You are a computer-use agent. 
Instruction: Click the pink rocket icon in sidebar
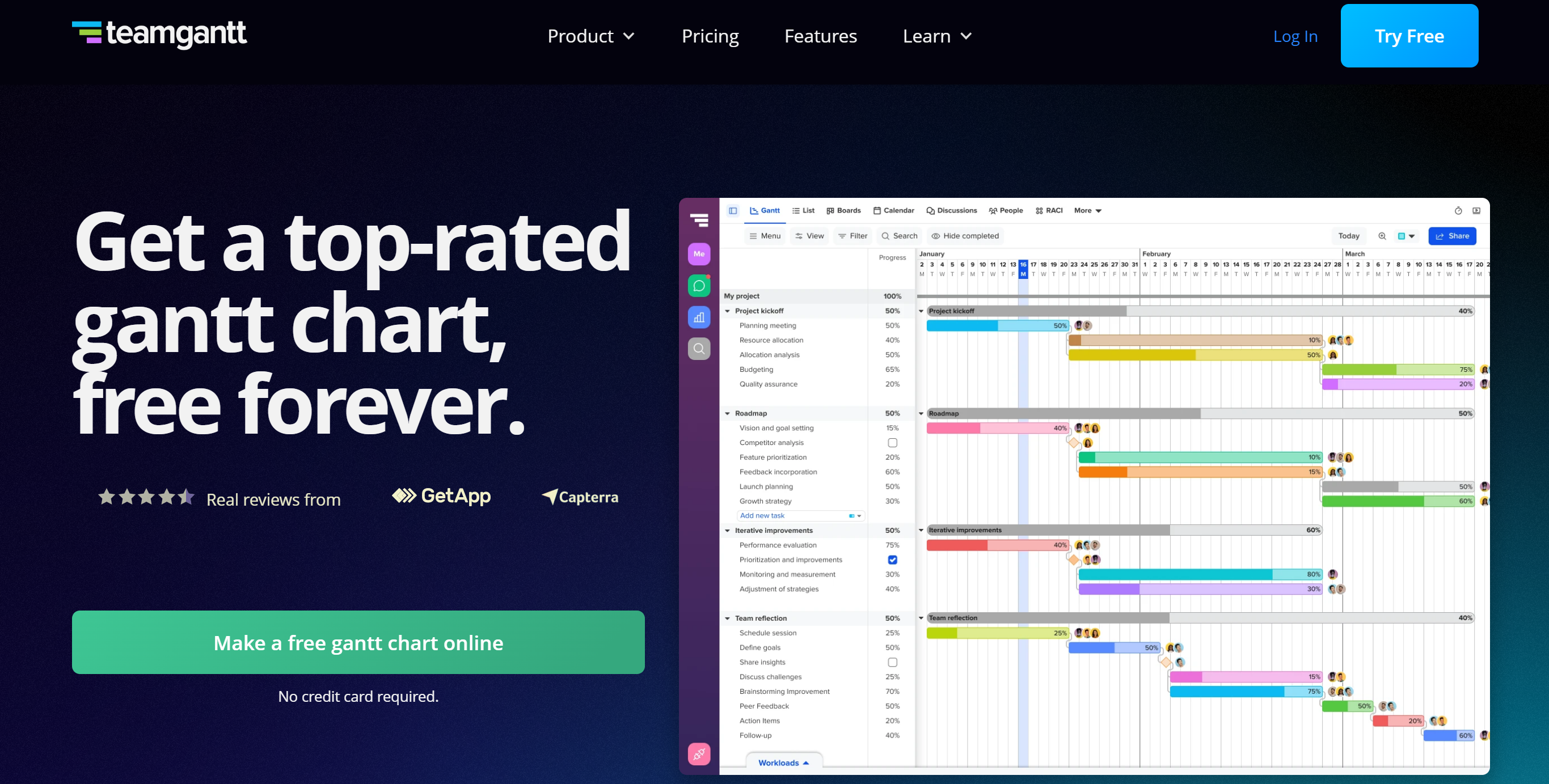[x=699, y=753]
